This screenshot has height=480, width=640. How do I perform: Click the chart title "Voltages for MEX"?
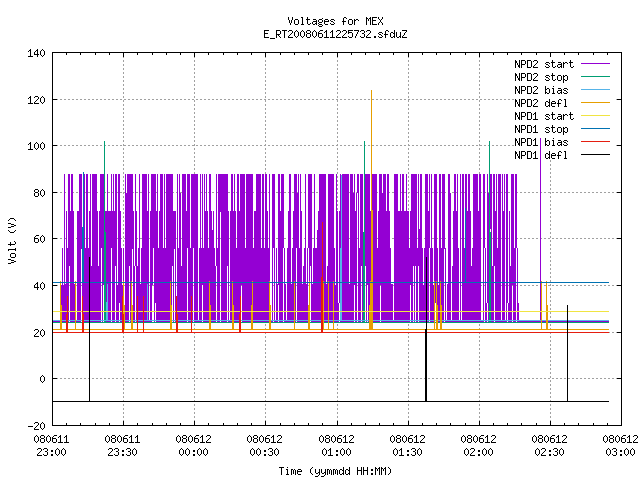[x=335, y=21]
